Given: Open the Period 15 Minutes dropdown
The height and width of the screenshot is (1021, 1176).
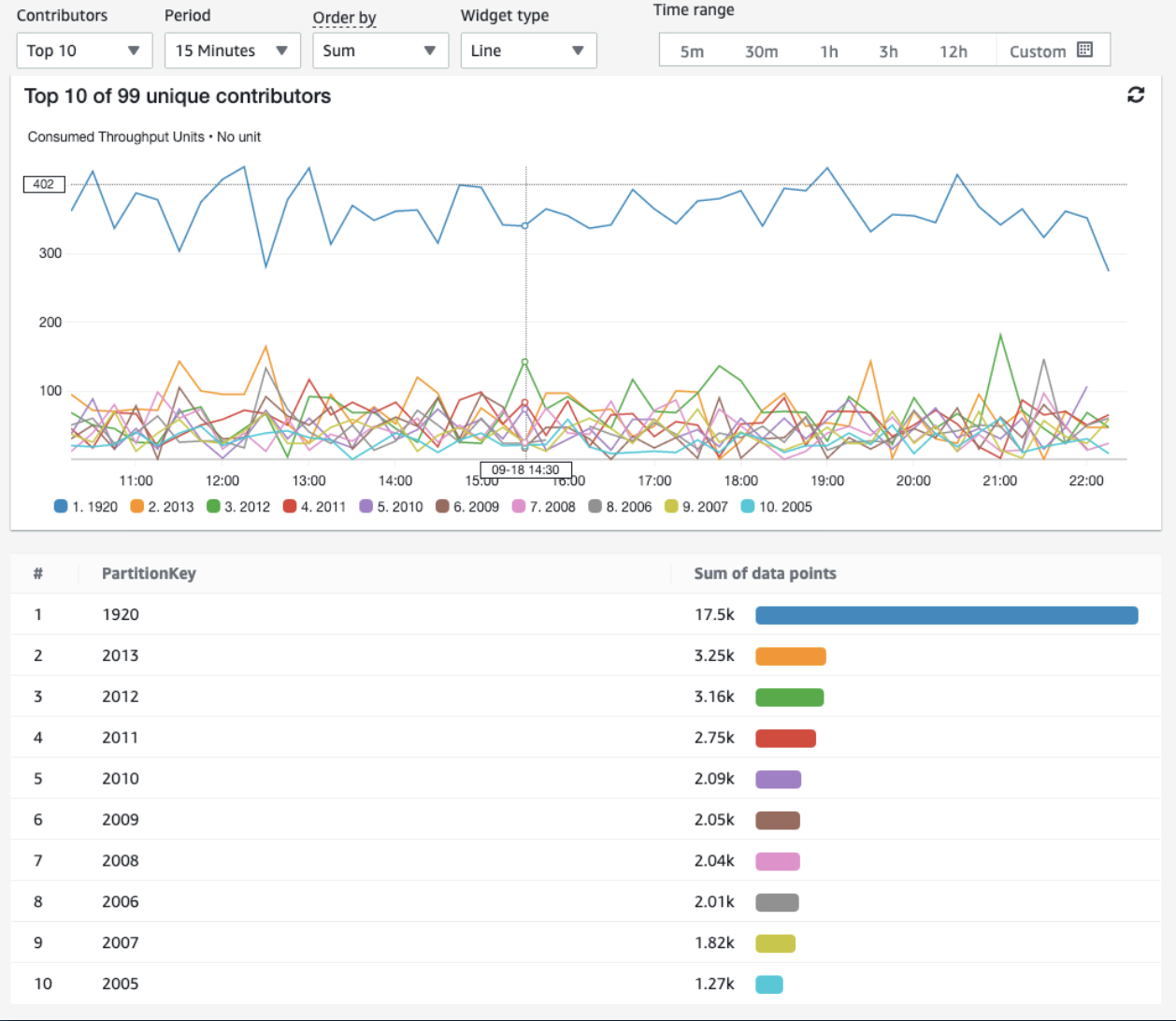Looking at the screenshot, I should 232,50.
